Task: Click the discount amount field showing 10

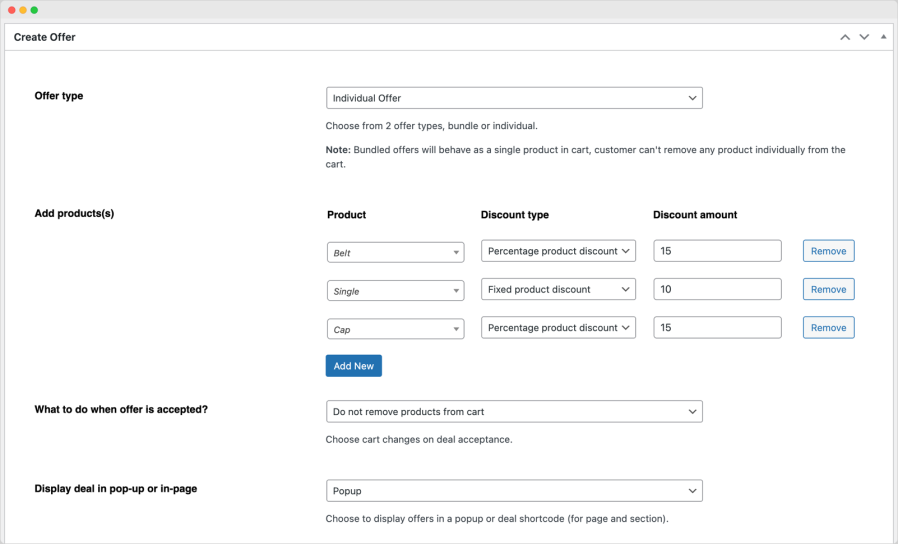Action: pos(717,289)
